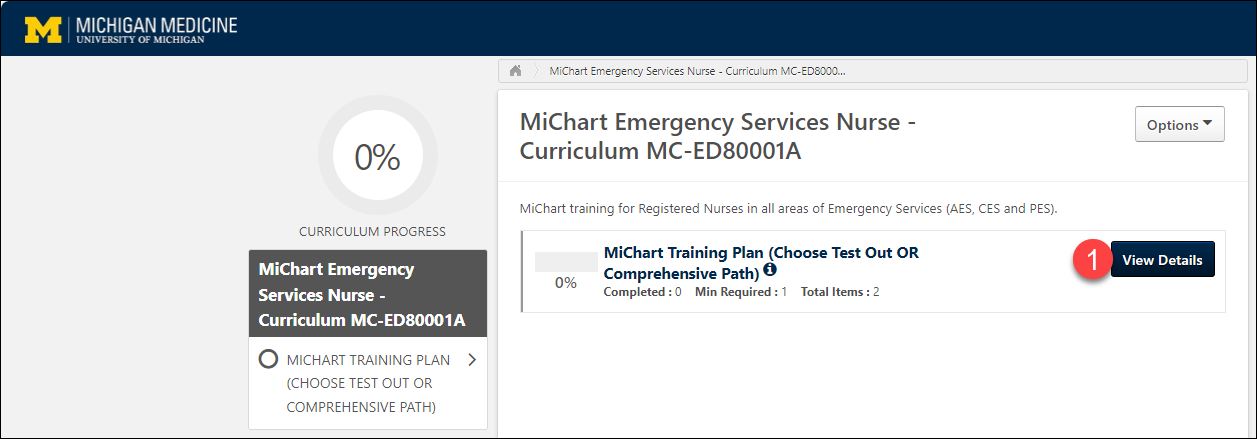Viewport: 1257px width, 439px height.
Task: Click the info icon beside Comprehensive Path
Action: [x=769, y=270]
